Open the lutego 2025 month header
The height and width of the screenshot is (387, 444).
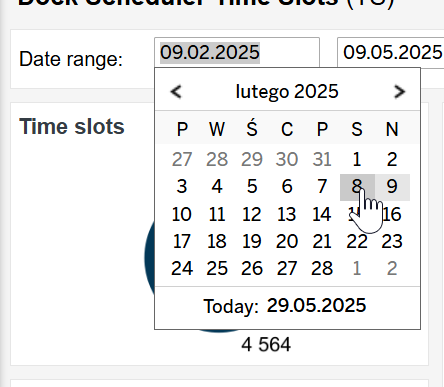(x=287, y=91)
